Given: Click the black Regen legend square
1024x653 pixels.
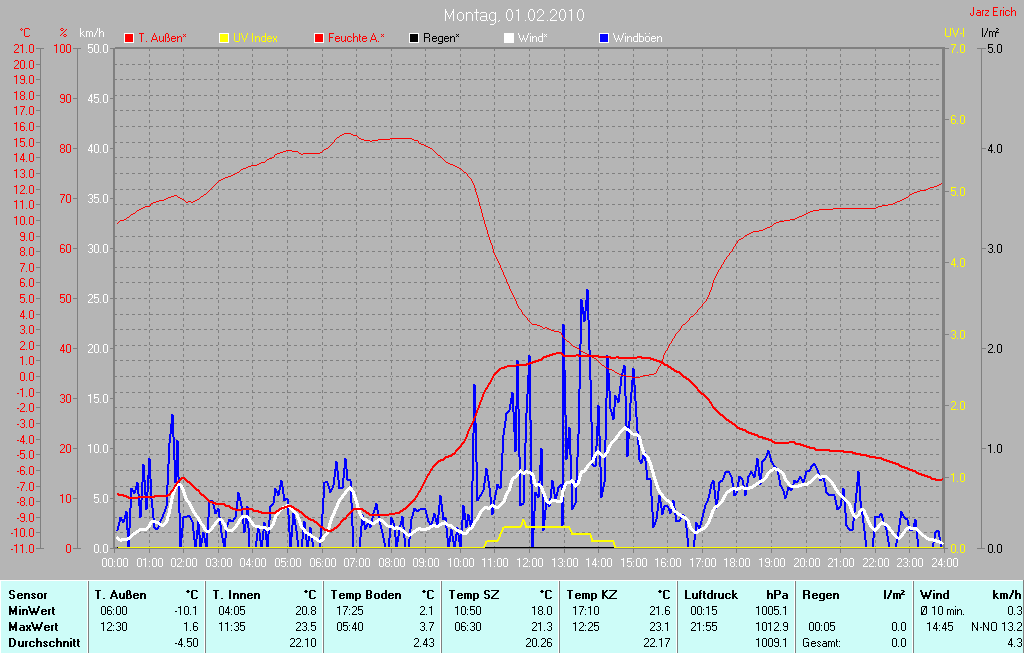Looking at the screenshot, I should (414, 38).
